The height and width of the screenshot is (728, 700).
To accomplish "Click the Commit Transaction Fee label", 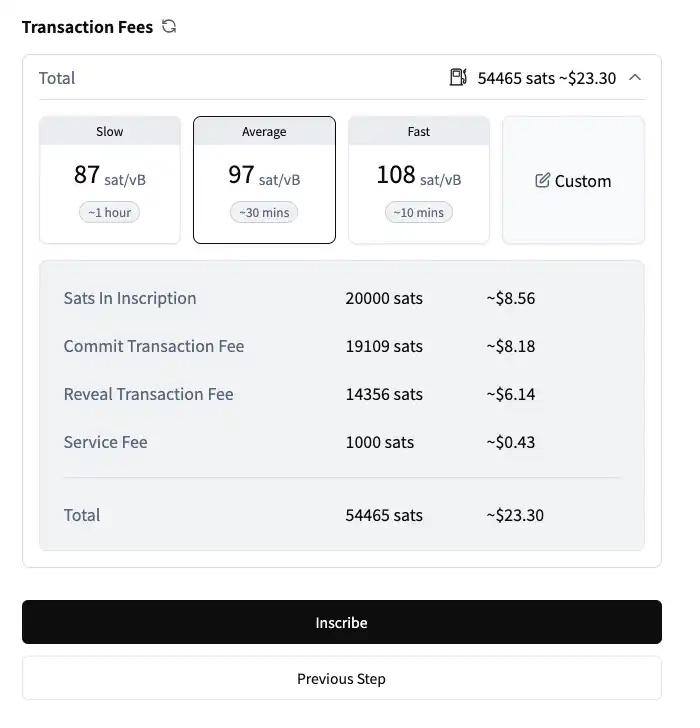I will point(154,346).
